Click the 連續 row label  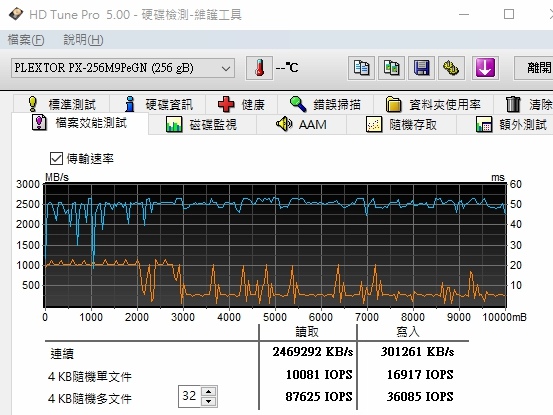(62, 354)
